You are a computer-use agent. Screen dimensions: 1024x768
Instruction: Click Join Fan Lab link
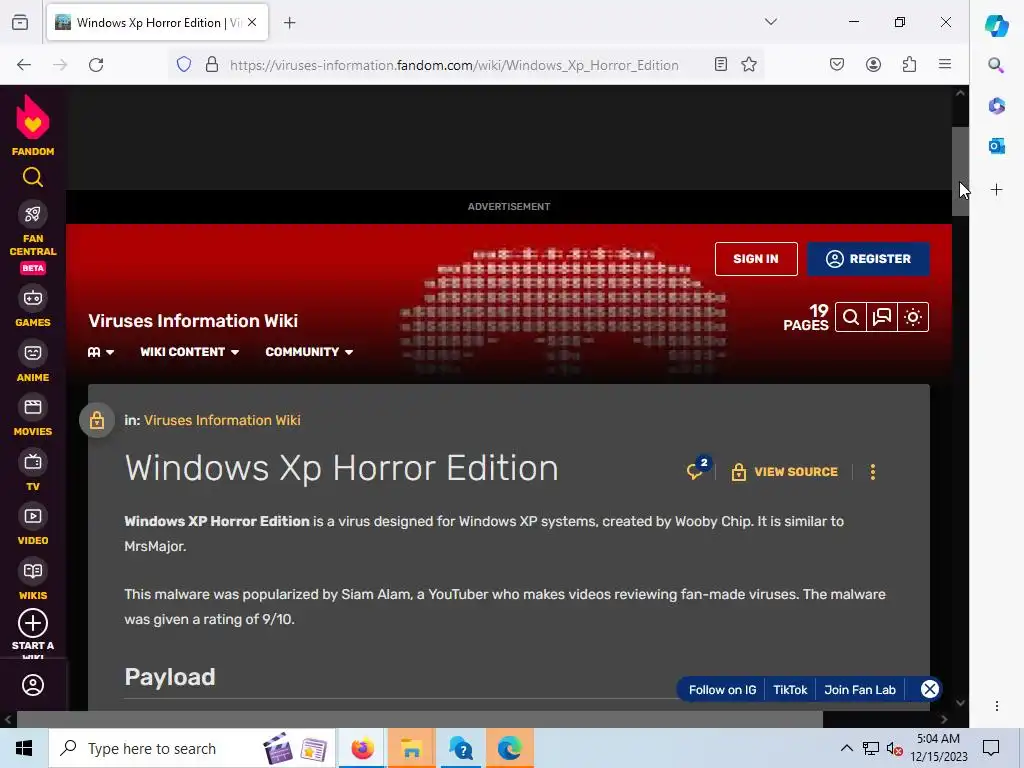coord(860,690)
